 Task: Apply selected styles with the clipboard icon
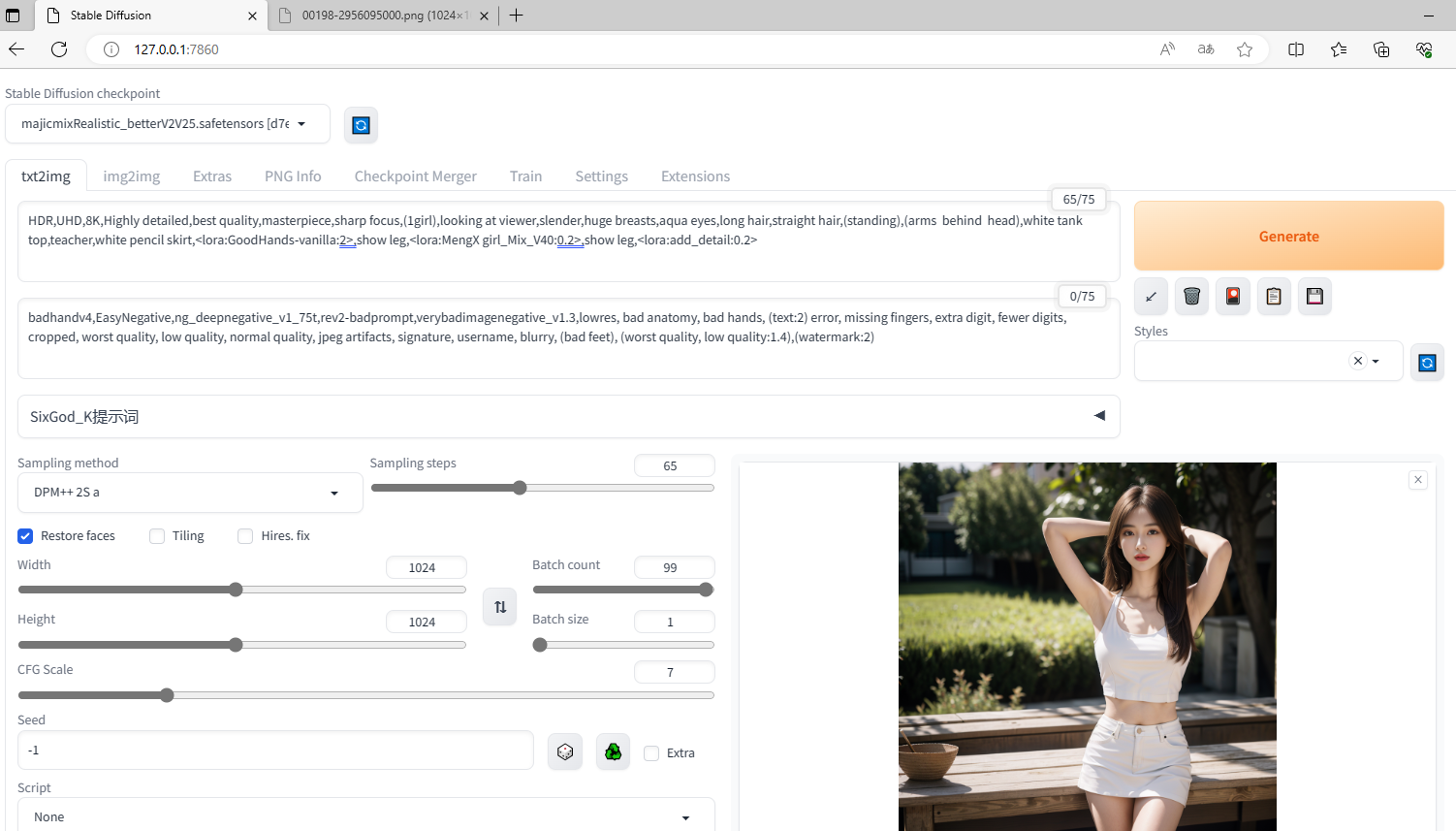click(x=1274, y=297)
